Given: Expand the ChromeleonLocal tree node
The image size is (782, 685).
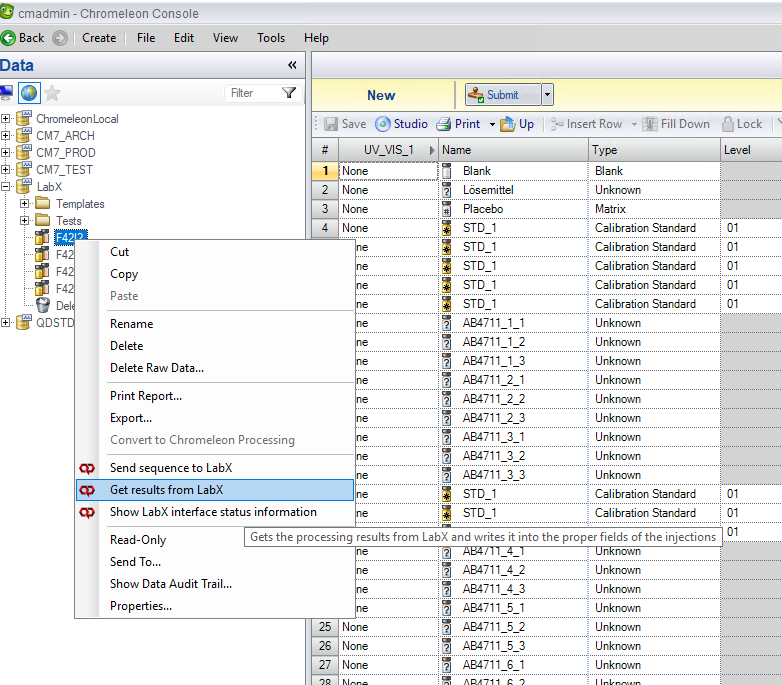Looking at the screenshot, I should [x=5, y=118].
